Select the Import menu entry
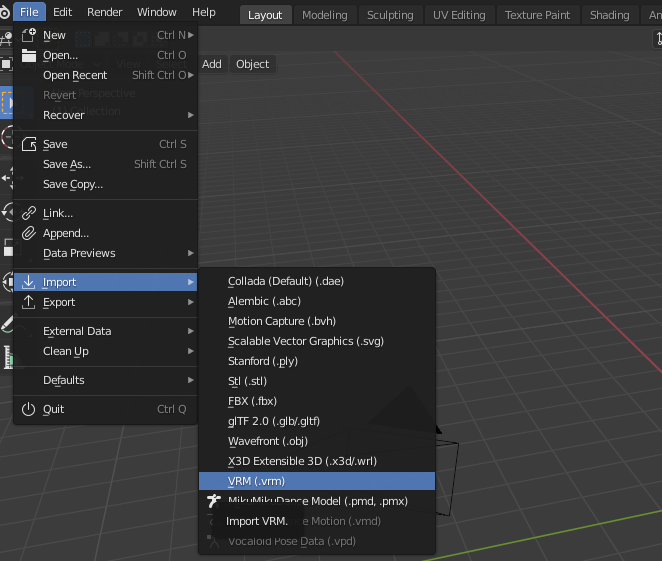 click(106, 282)
